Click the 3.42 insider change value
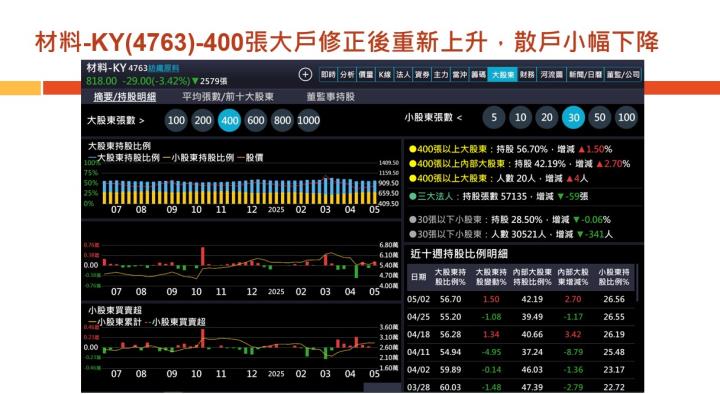Image resolution: width=720 pixels, height=394 pixels. (573, 334)
